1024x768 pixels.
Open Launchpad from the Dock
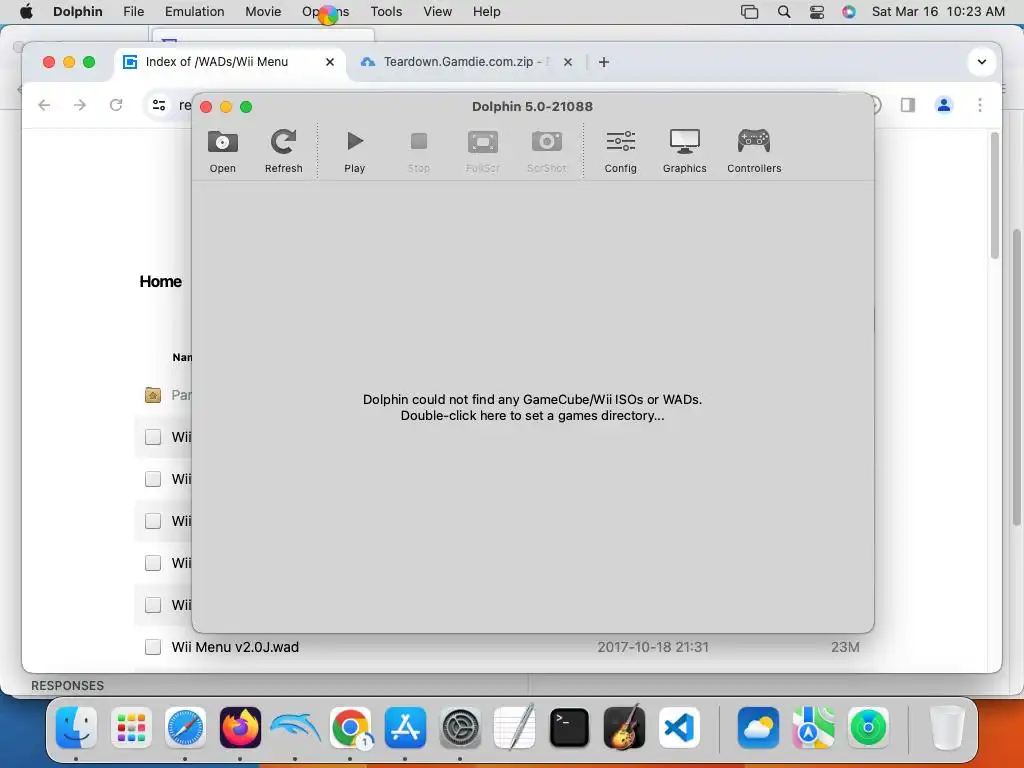[131, 728]
